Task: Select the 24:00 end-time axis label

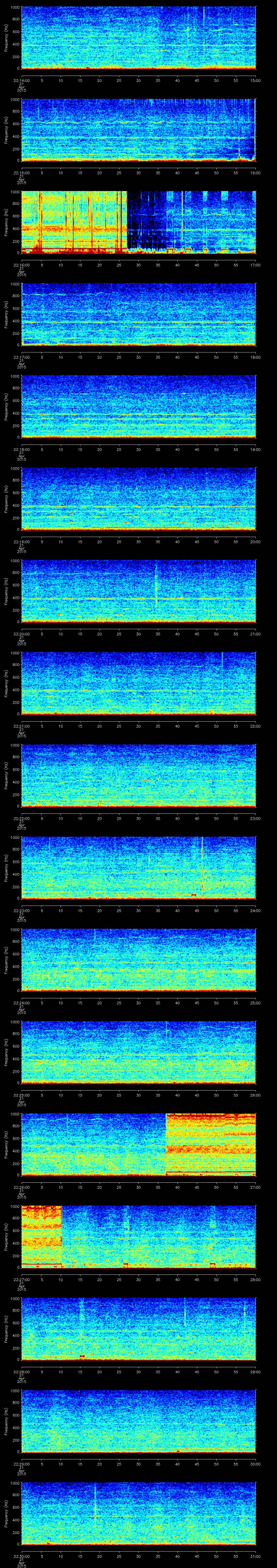Action: coord(255,910)
